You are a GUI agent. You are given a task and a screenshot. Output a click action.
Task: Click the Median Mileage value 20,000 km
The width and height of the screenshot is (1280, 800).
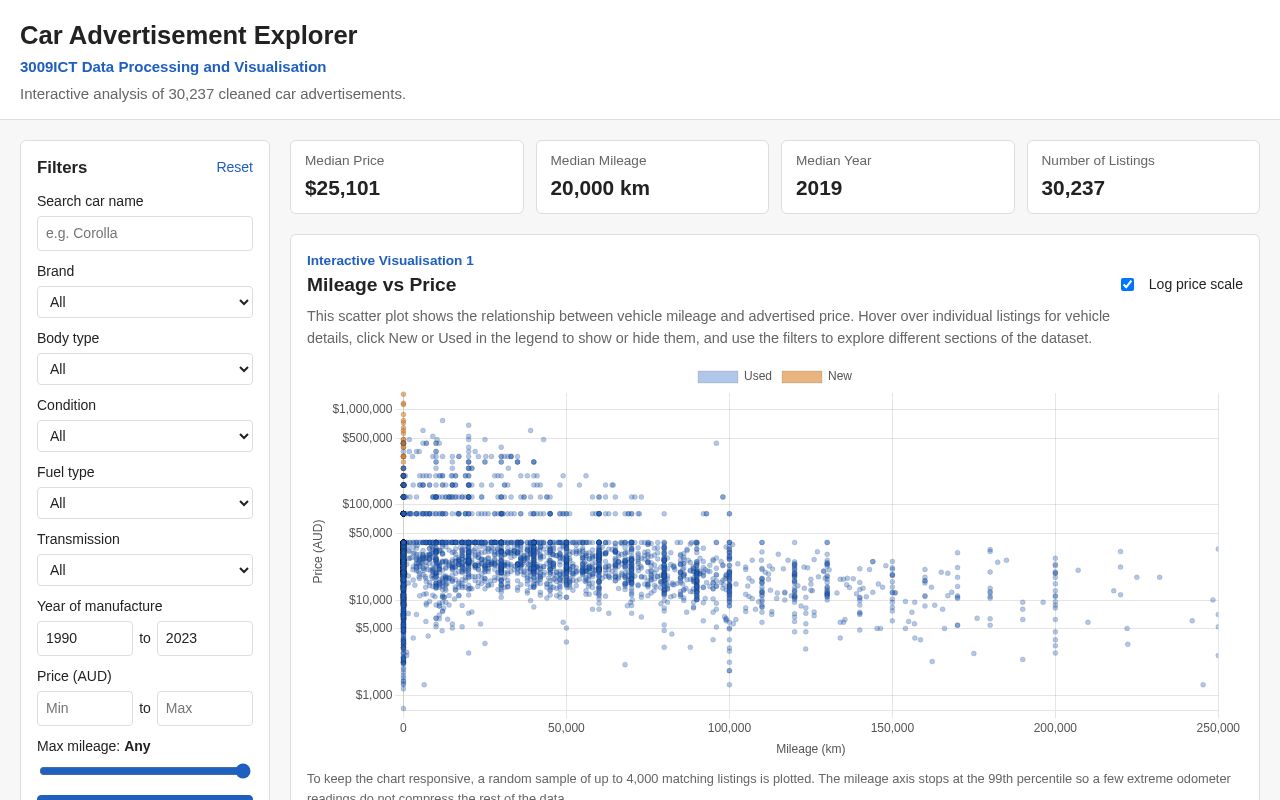600,188
